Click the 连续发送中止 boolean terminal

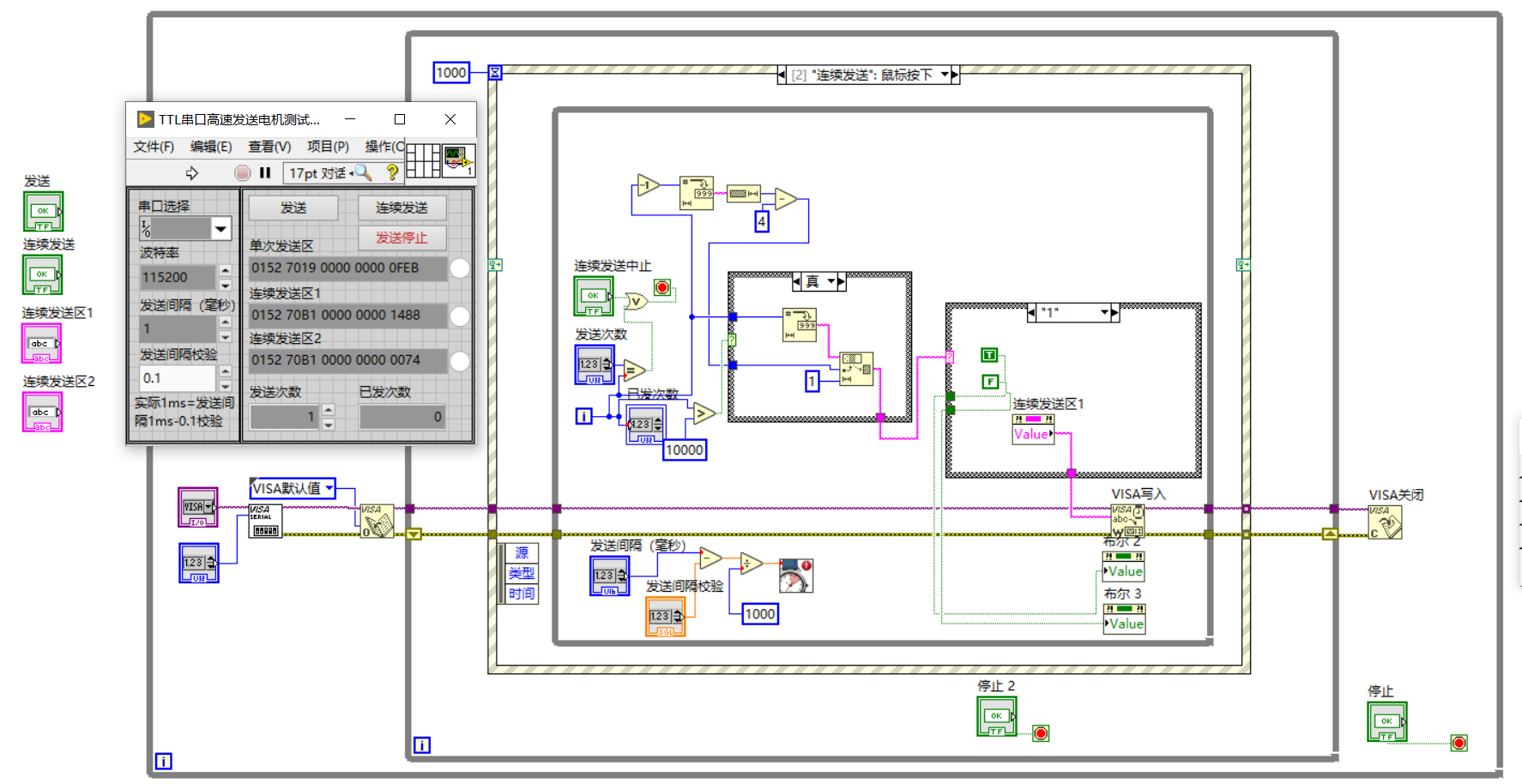tap(594, 296)
